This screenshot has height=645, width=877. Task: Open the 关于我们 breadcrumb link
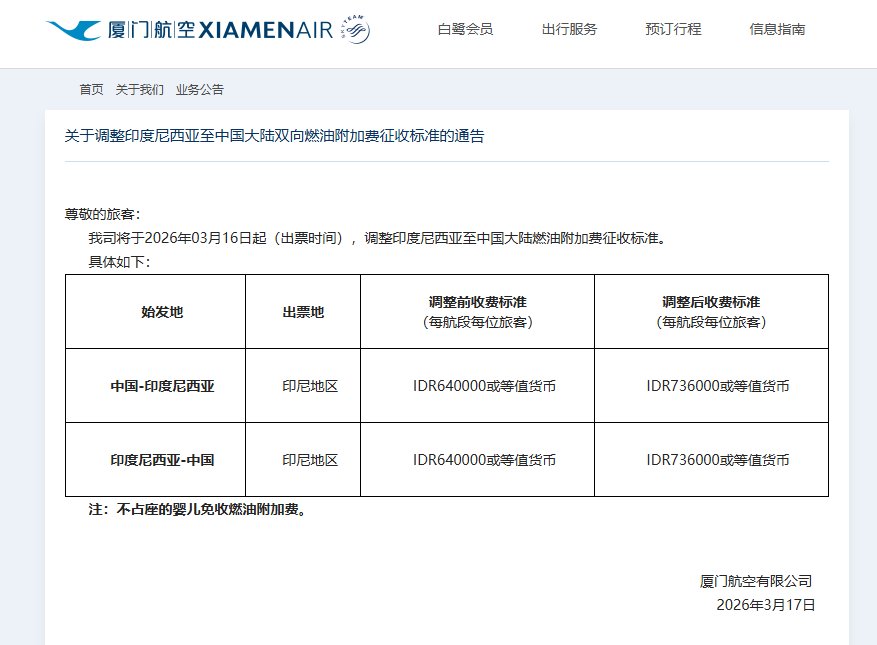(x=139, y=90)
